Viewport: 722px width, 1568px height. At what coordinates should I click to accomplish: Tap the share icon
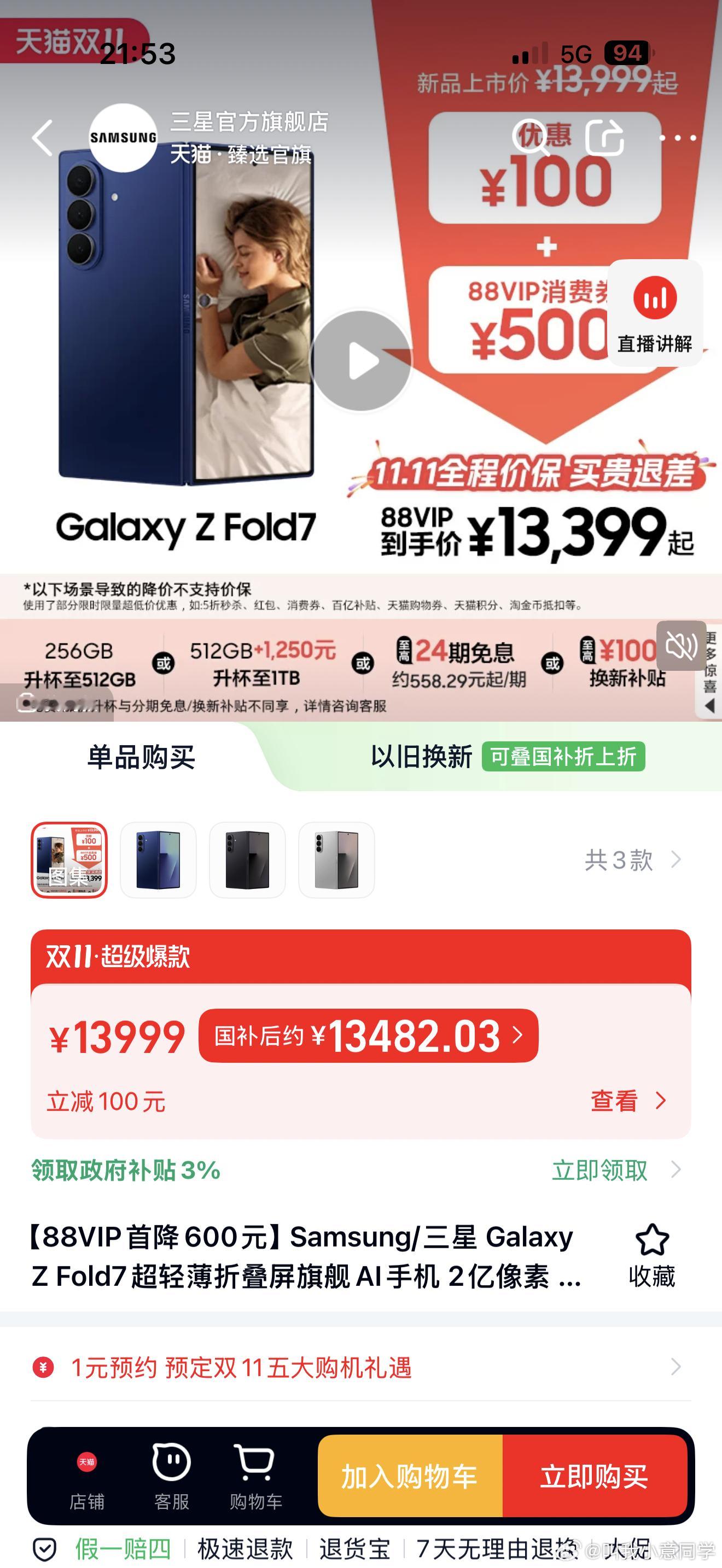pyautogui.click(x=604, y=136)
